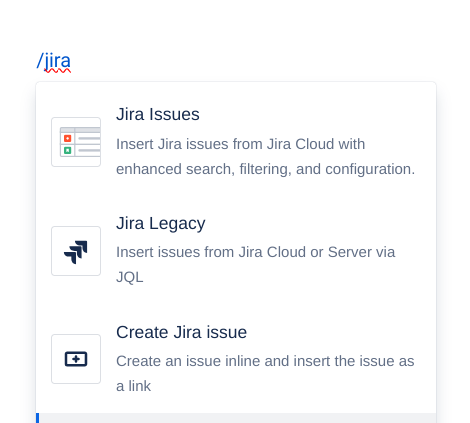470x423 pixels.
Task: Click the red issue marker in Jira Issues icon
Action: click(x=68, y=138)
